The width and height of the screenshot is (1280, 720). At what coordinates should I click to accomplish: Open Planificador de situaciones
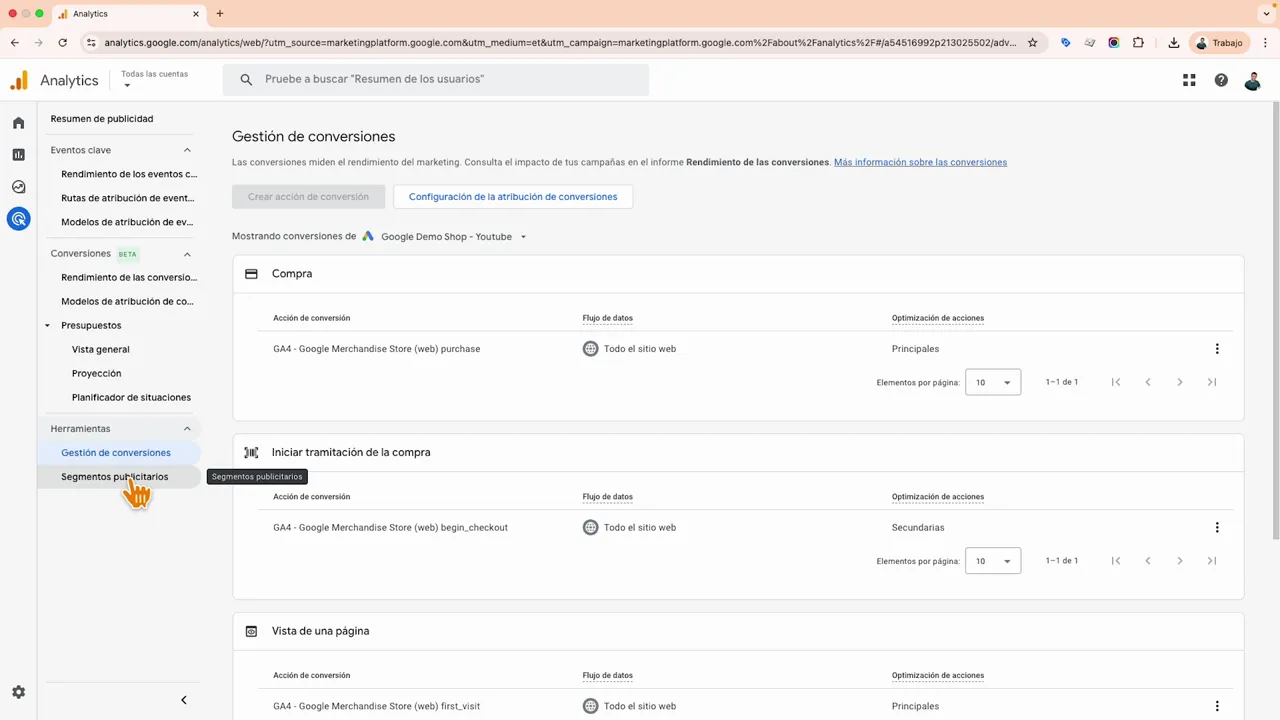coord(131,397)
